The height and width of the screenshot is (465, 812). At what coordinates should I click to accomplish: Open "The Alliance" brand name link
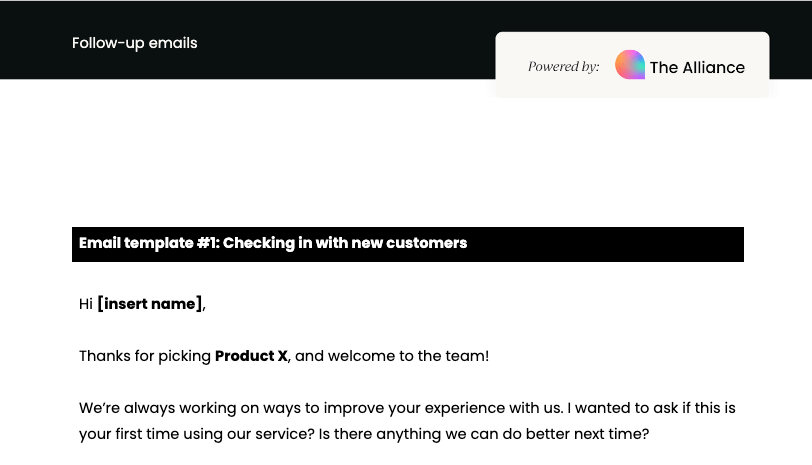(697, 68)
